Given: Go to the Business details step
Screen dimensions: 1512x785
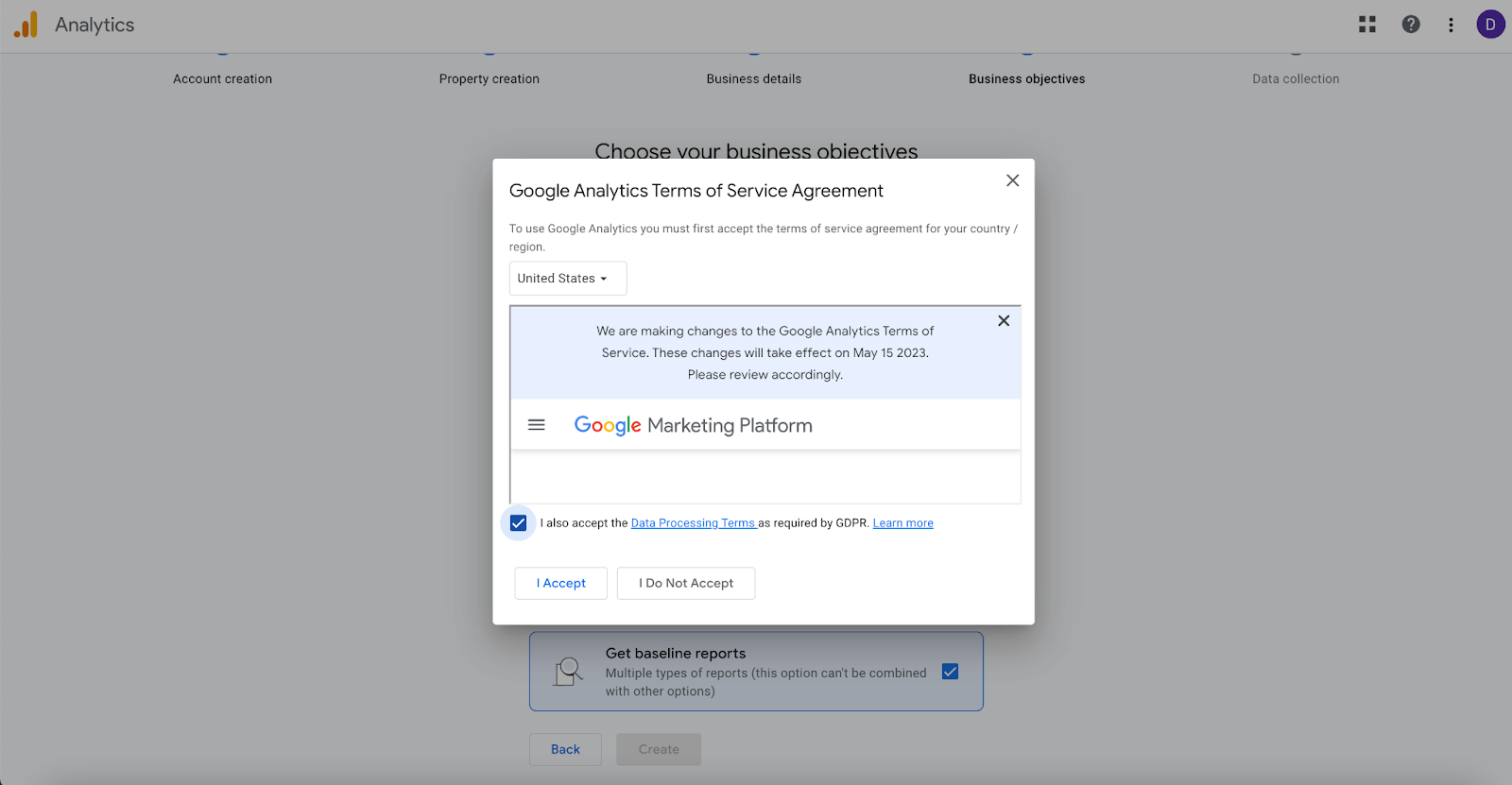Looking at the screenshot, I should tap(754, 79).
